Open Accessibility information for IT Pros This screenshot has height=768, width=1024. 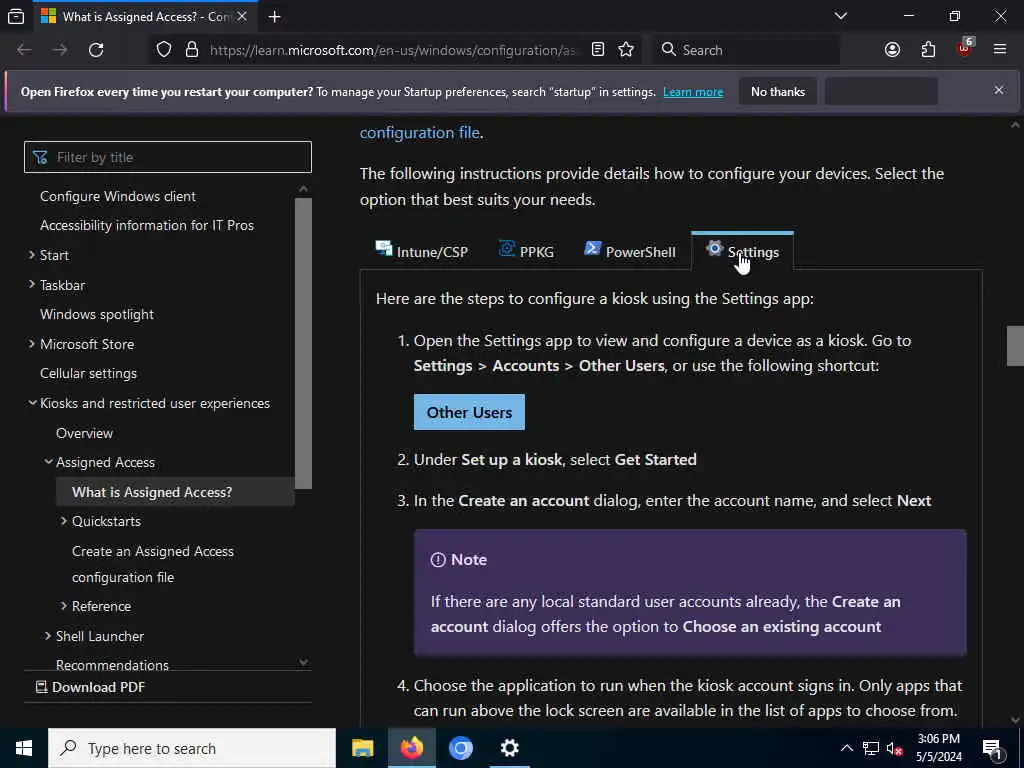pos(147,225)
